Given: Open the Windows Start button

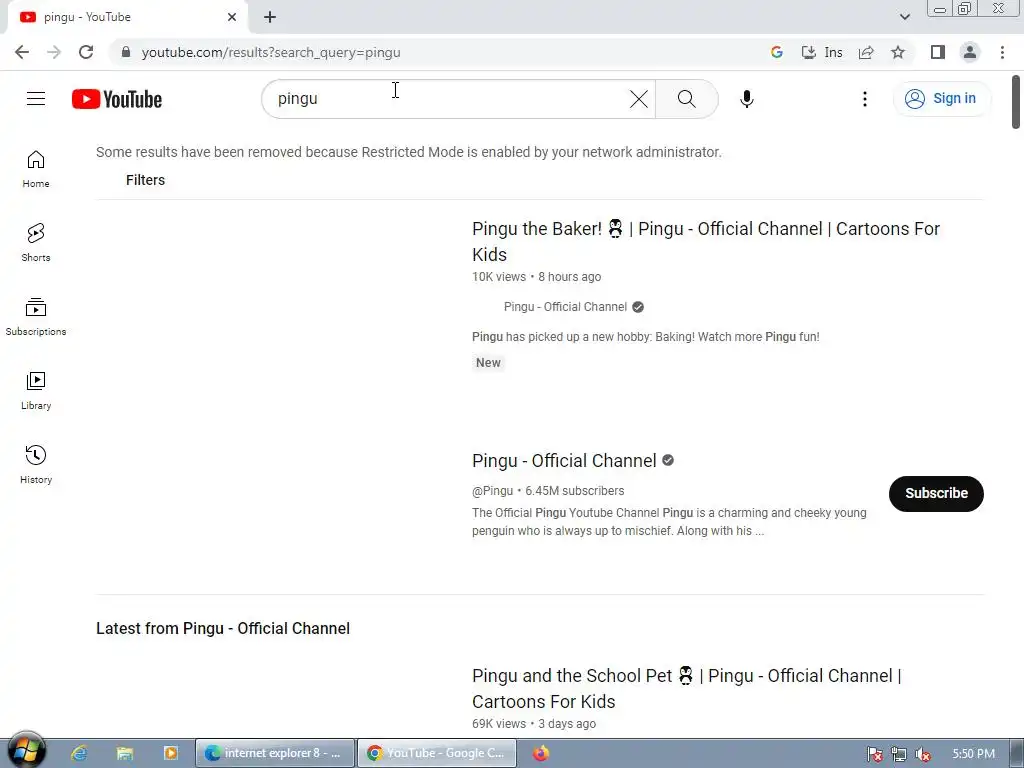Looking at the screenshot, I should [x=26, y=750].
